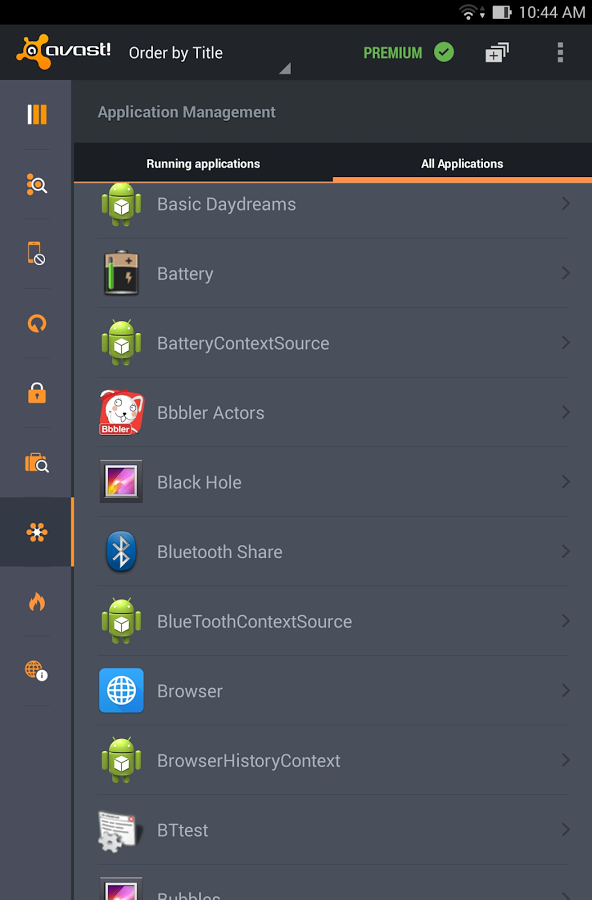Image resolution: width=592 pixels, height=900 pixels.
Task: Open the virus scanner sidebar icon
Action: click(37, 185)
